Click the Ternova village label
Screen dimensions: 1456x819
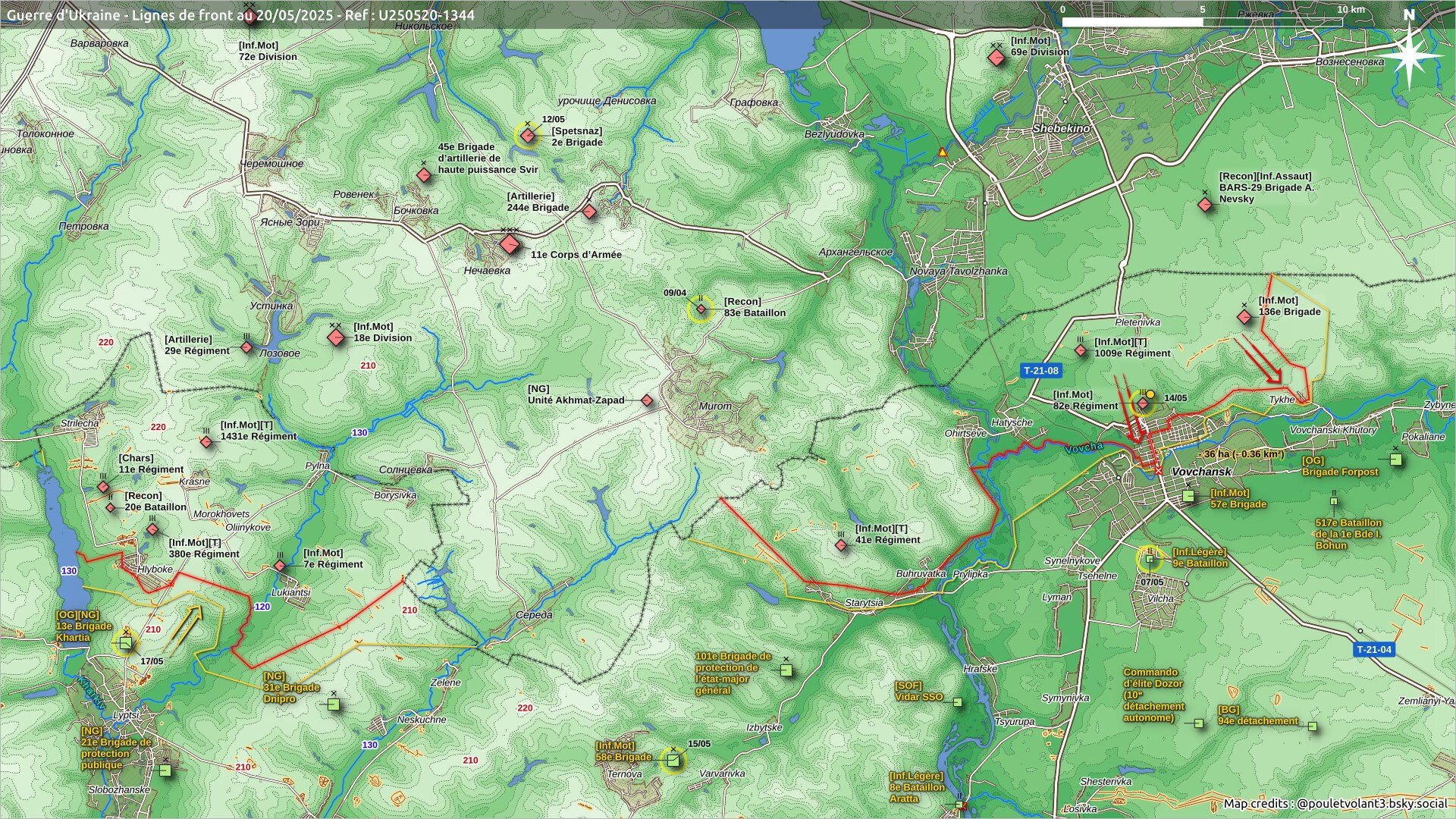[625, 774]
